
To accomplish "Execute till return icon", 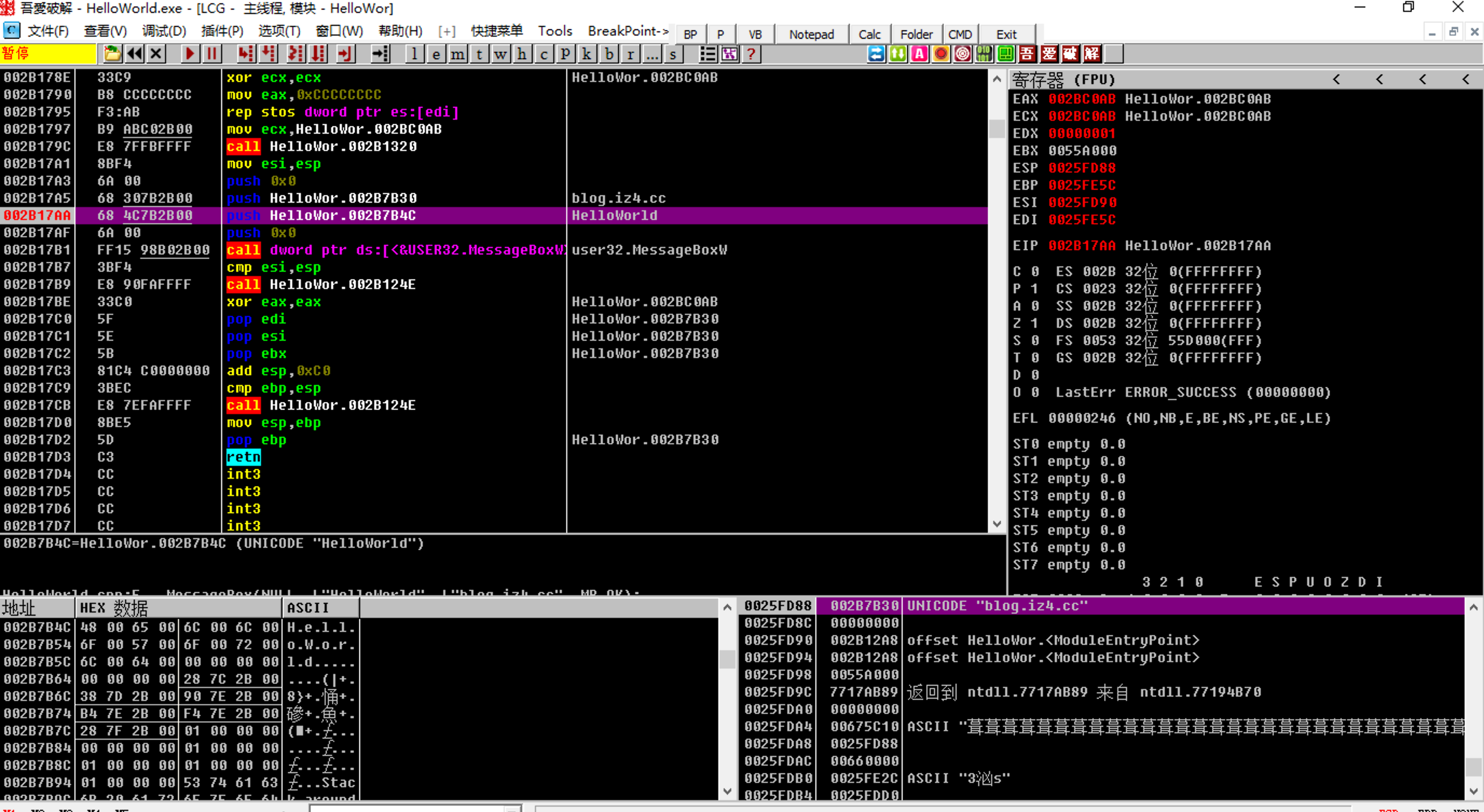I will coord(345,54).
